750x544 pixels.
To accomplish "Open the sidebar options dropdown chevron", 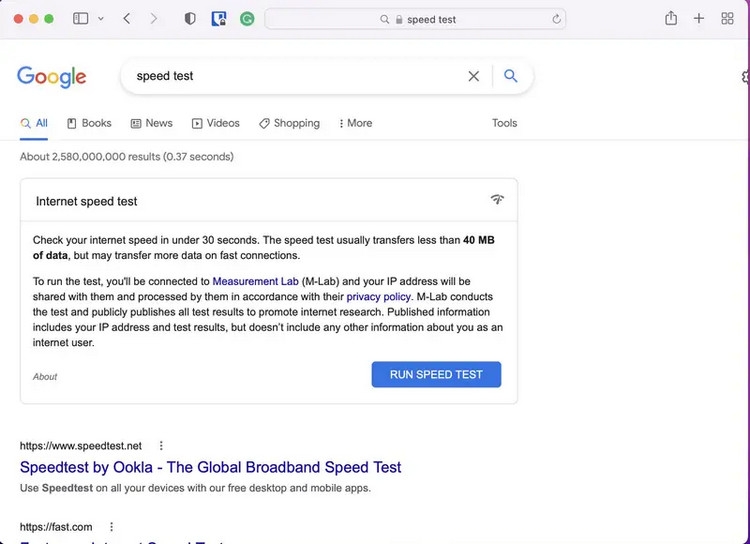I will 101,19.
